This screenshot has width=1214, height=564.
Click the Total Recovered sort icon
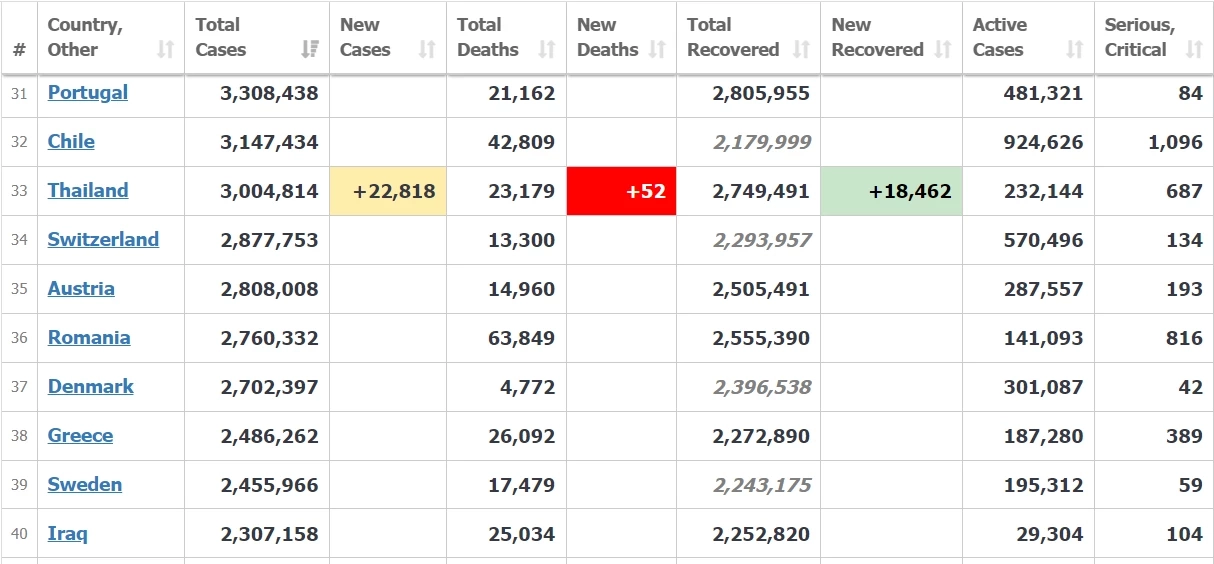pyautogui.click(x=801, y=49)
